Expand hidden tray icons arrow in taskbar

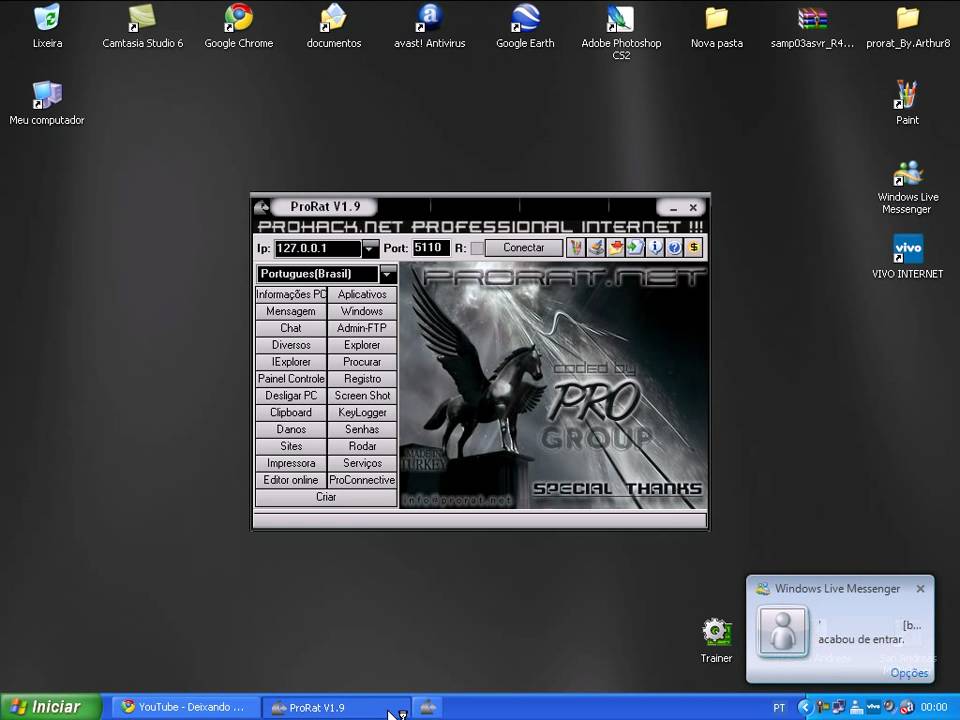point(804,707)
